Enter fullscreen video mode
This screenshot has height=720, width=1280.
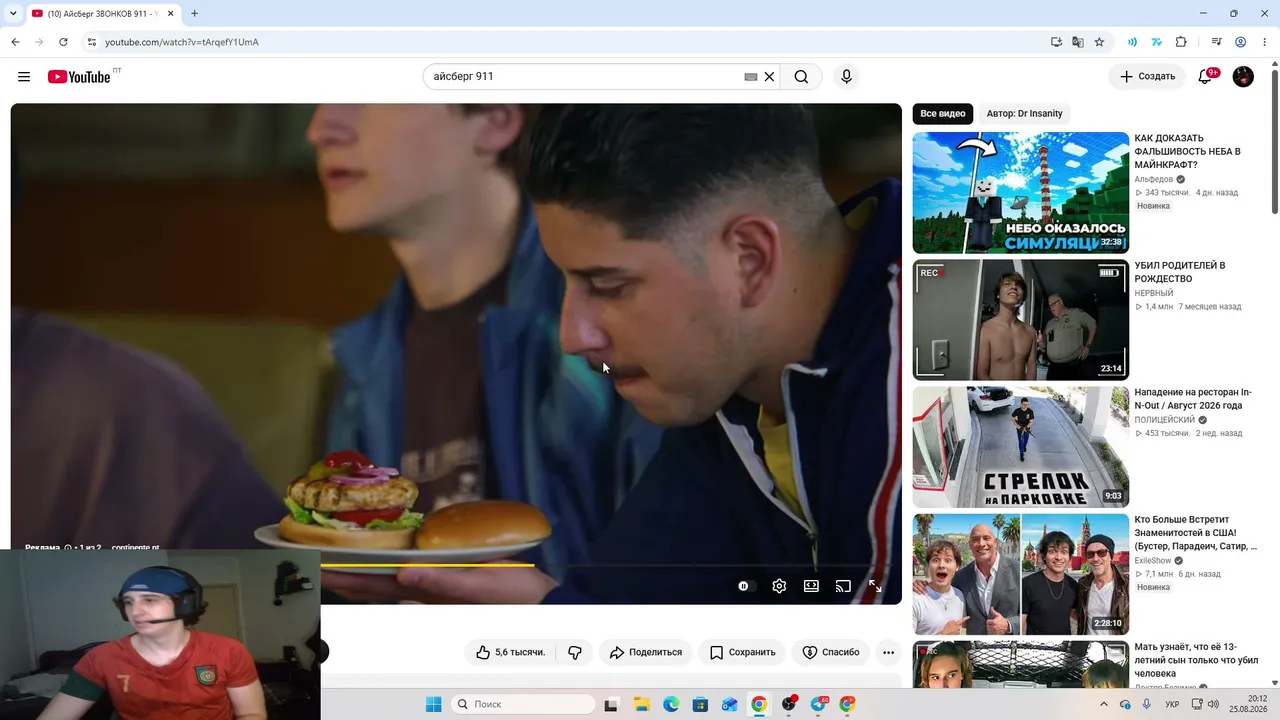click(x=875, y=586)
